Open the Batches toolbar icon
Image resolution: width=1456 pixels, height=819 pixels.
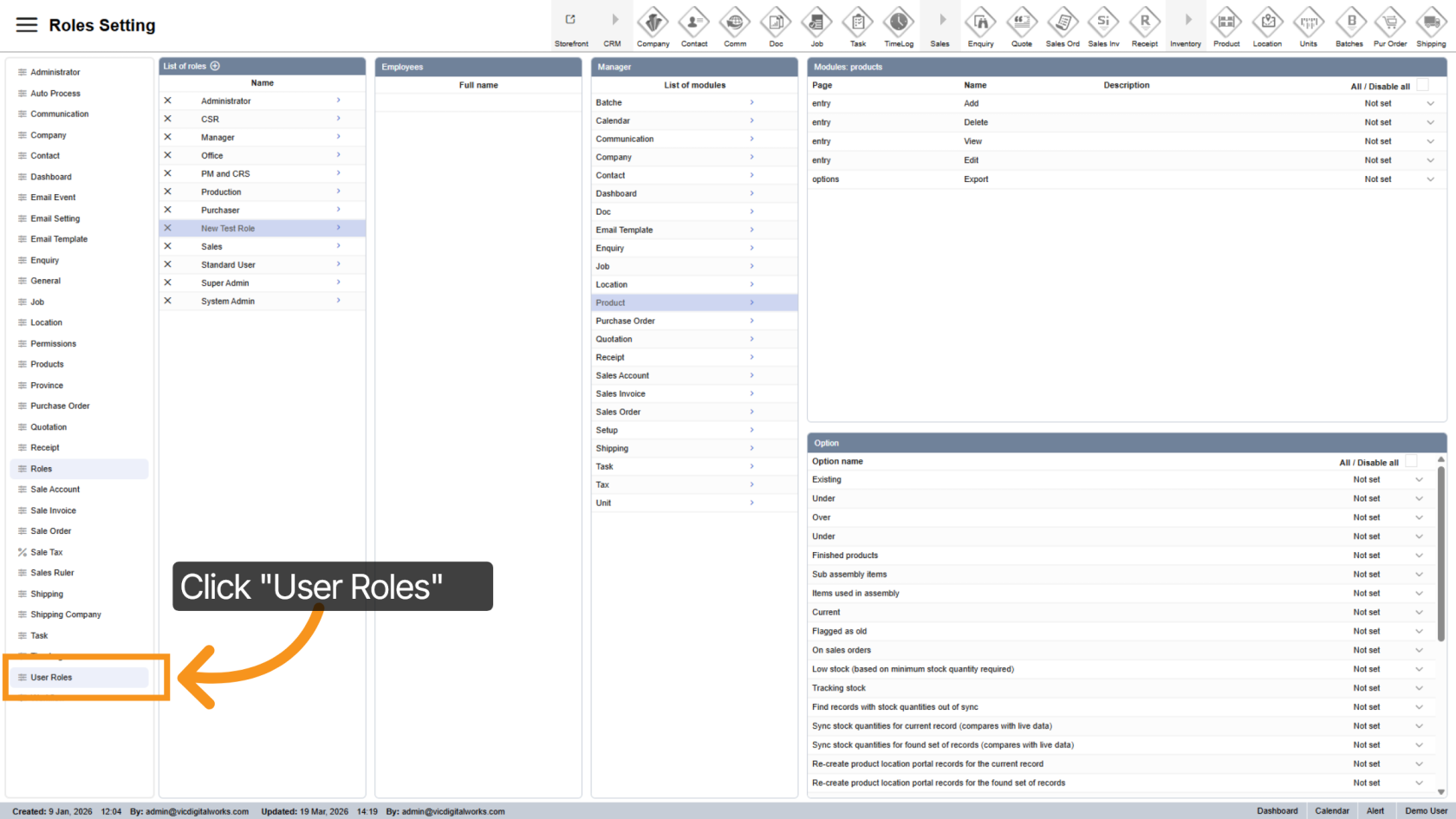[1349, 22]
